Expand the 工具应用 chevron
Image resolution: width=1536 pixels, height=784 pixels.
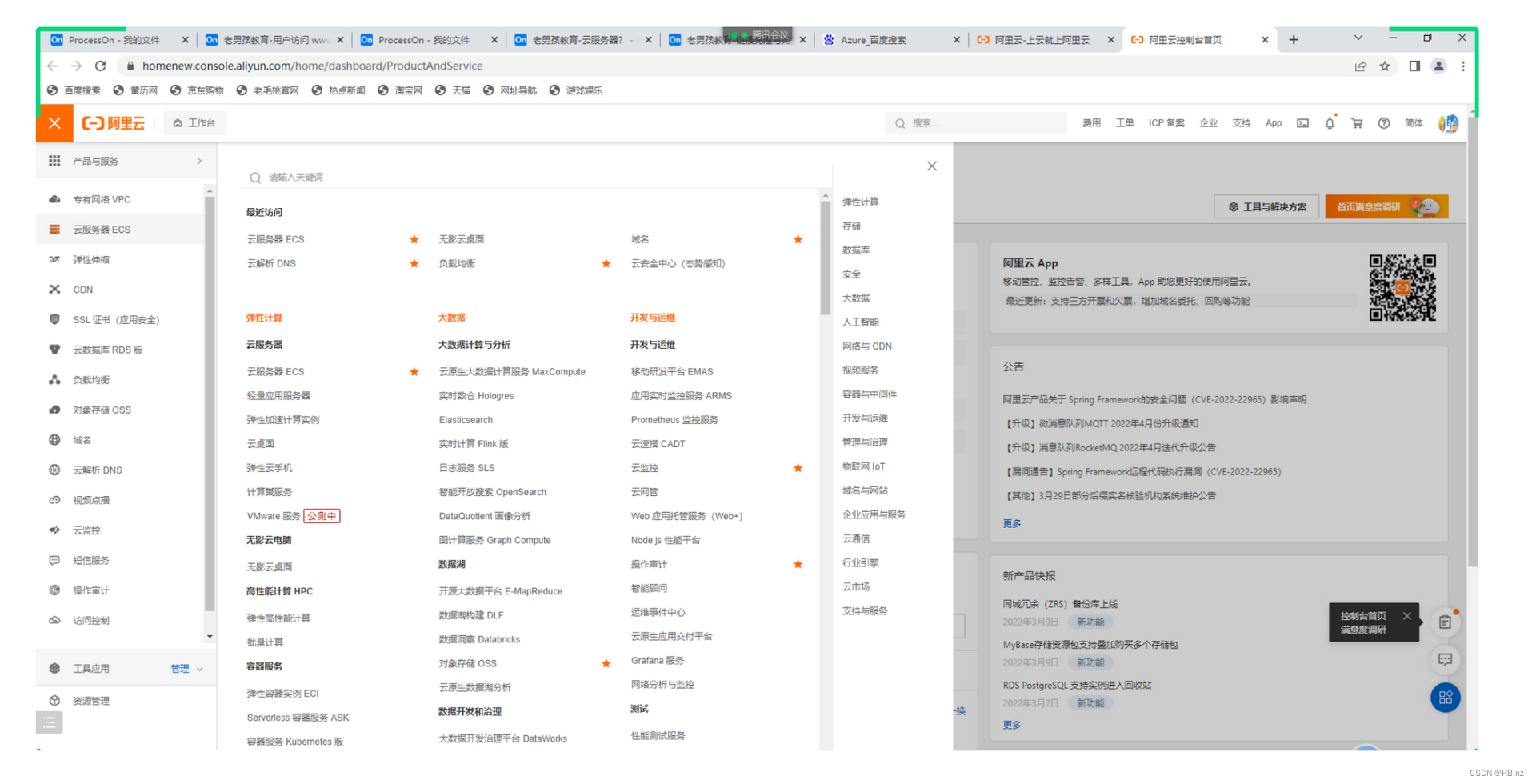tap(200, 669)
